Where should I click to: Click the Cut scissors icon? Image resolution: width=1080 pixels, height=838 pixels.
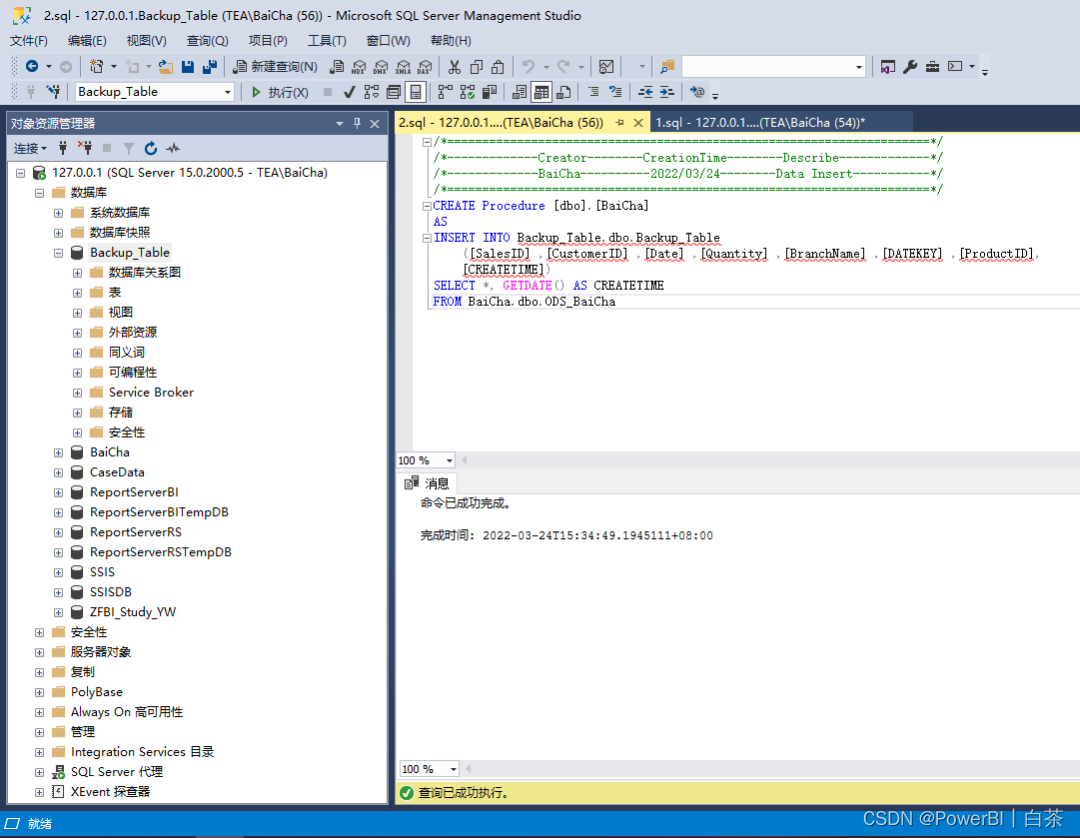point(454,67)
